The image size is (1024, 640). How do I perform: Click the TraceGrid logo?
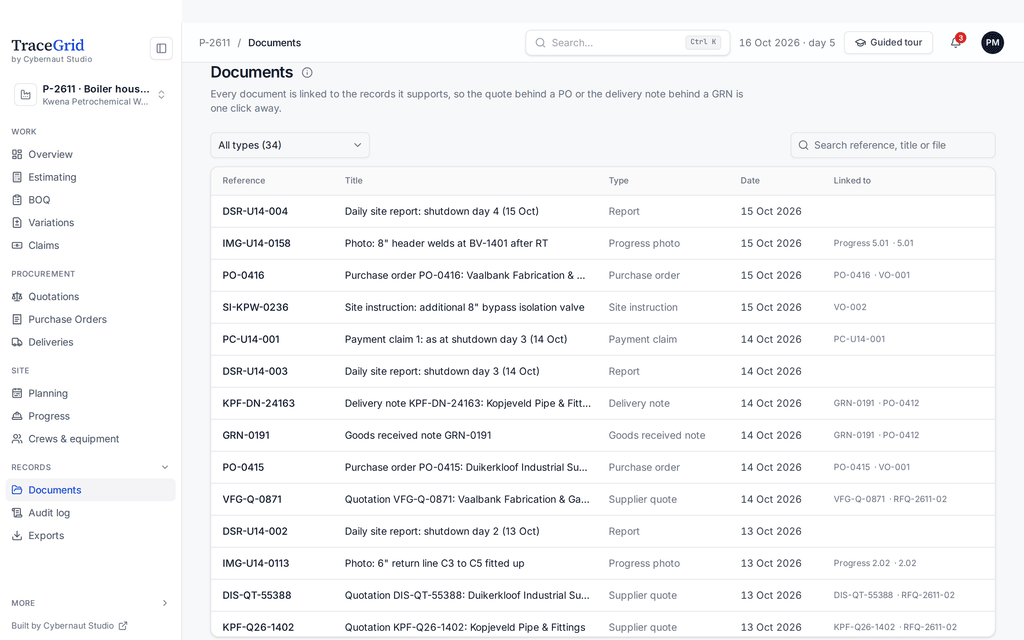pyautogui.click(x=48, y=45)
